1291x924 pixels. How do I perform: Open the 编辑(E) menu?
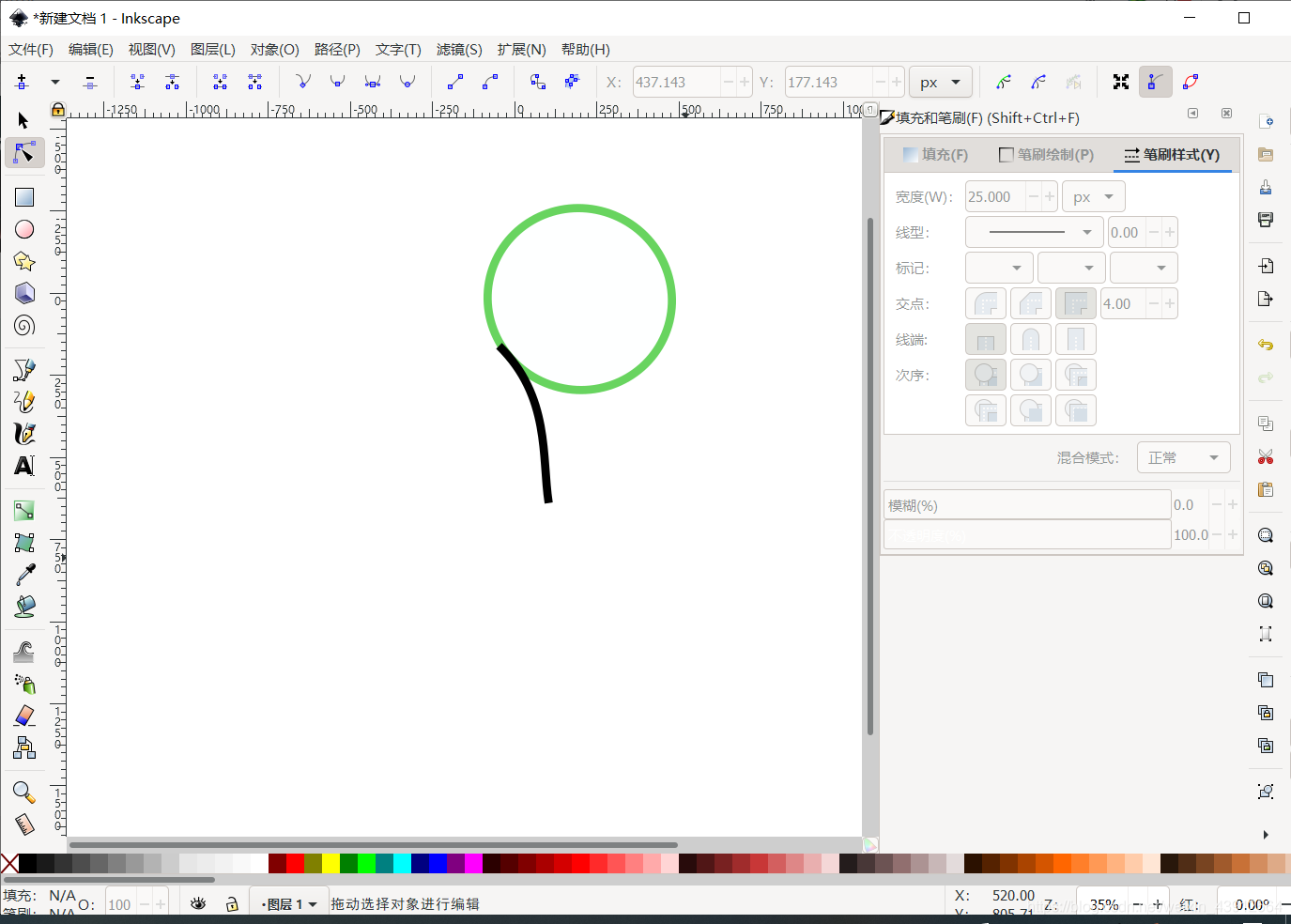tap(90, 50)
